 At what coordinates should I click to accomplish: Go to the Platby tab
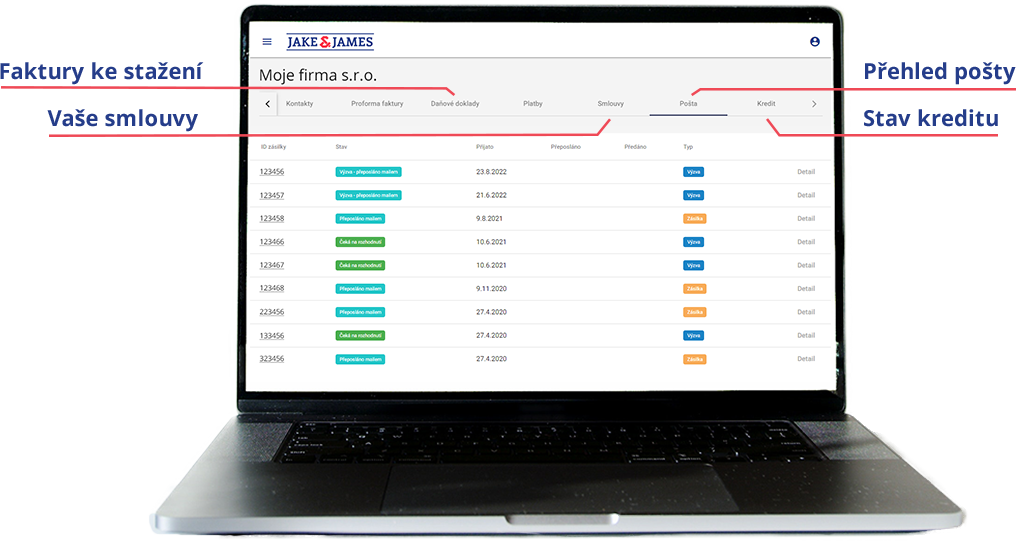click(533, 104)
